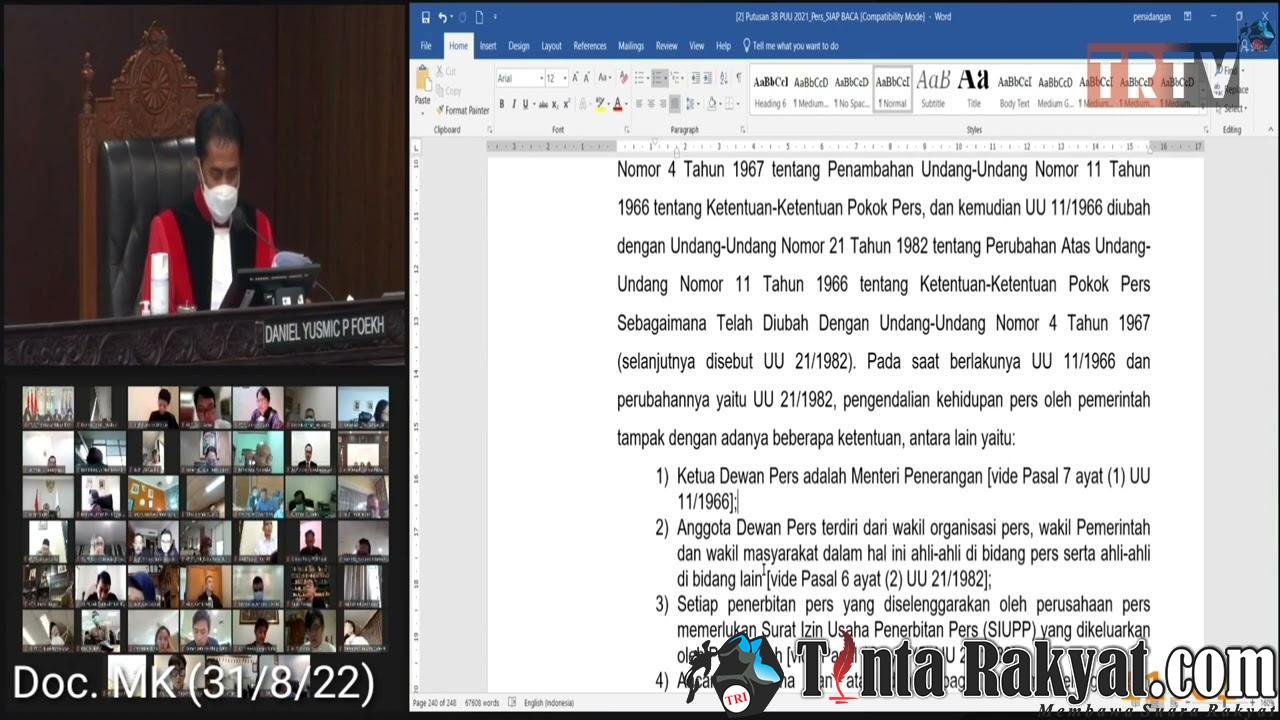
Task: Open the Review tab
Action: pos(667,46)
